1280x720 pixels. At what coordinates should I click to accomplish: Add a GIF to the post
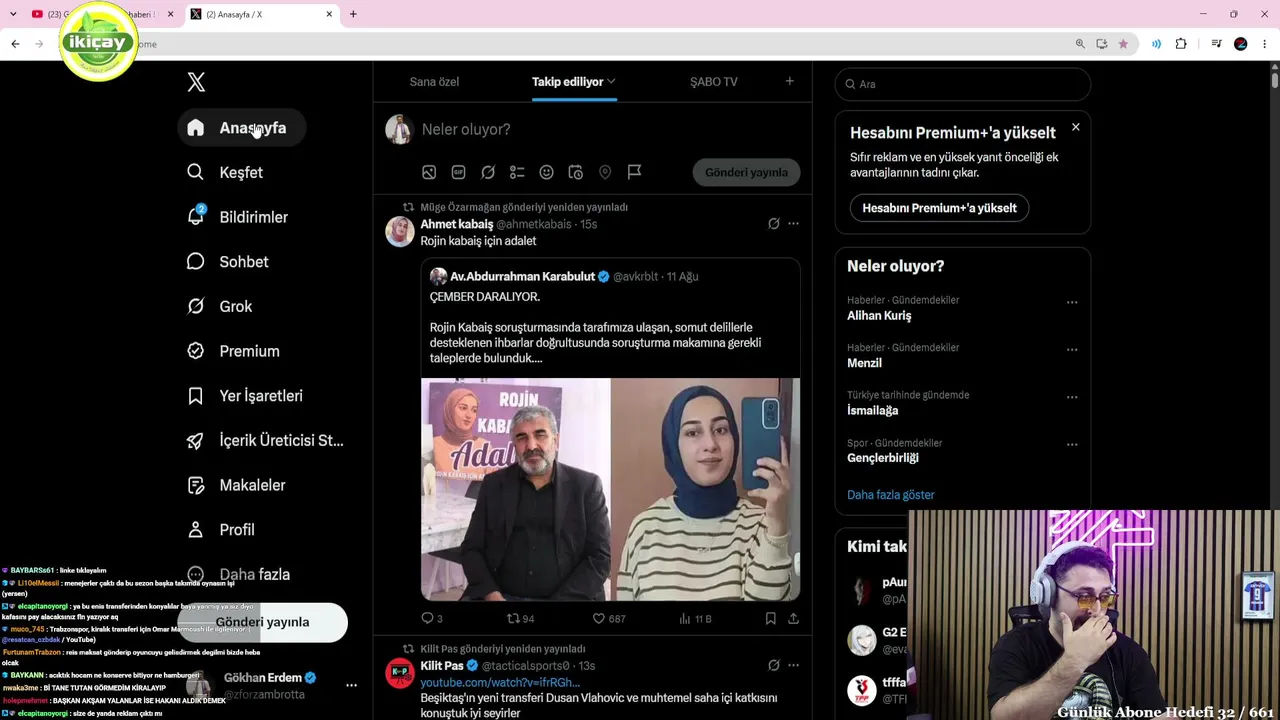pyautogui.click(x=458, y=172)
